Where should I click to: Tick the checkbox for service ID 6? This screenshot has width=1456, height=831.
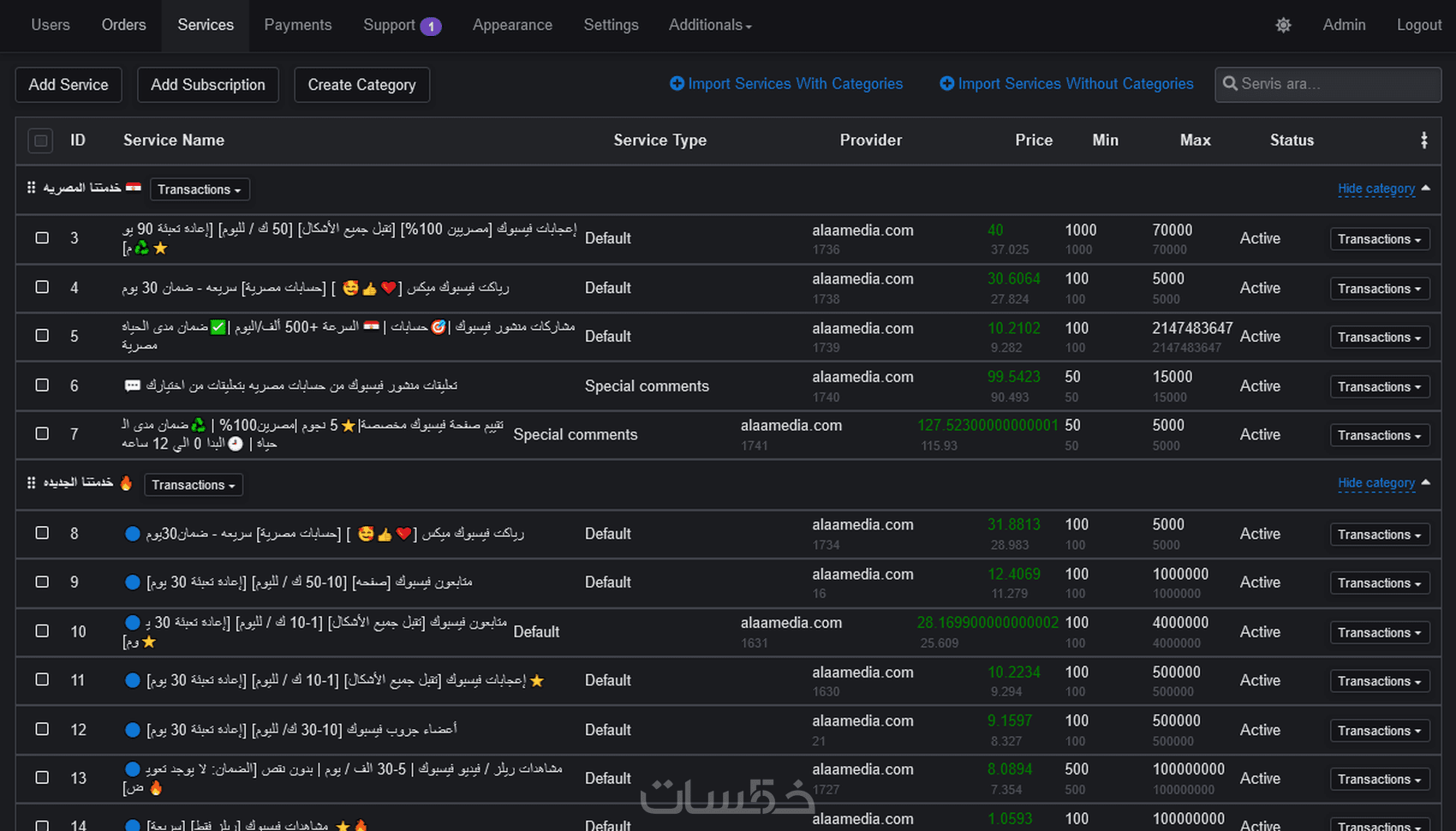42,386
